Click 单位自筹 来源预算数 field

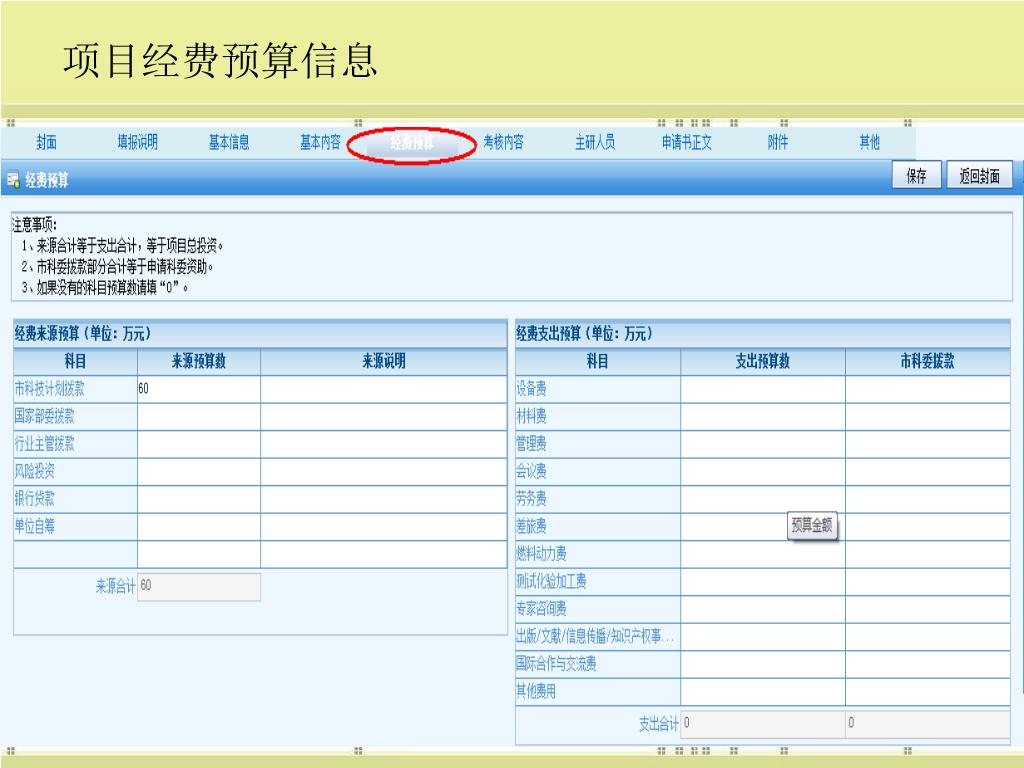point(199,526)
